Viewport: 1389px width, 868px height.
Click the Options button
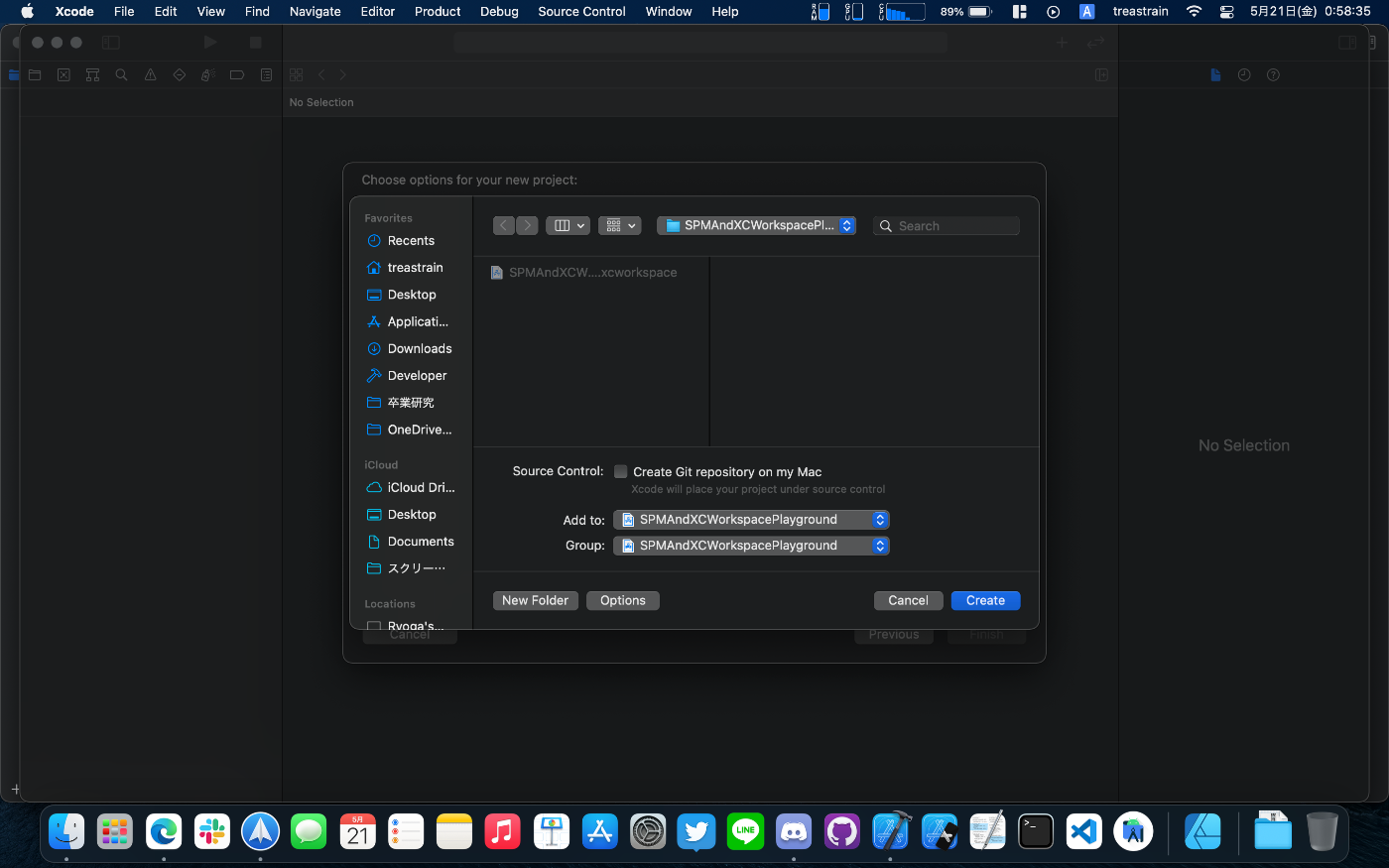coord(622,601)
